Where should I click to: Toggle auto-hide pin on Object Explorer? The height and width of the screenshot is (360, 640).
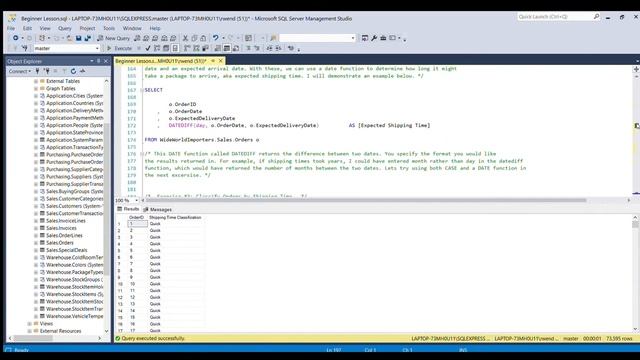tap(98, 61)
